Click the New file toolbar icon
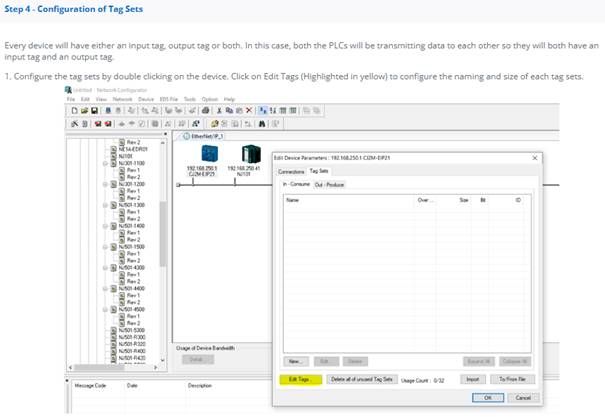This screenshot has height=417, width=605. [x=74, y=111]
